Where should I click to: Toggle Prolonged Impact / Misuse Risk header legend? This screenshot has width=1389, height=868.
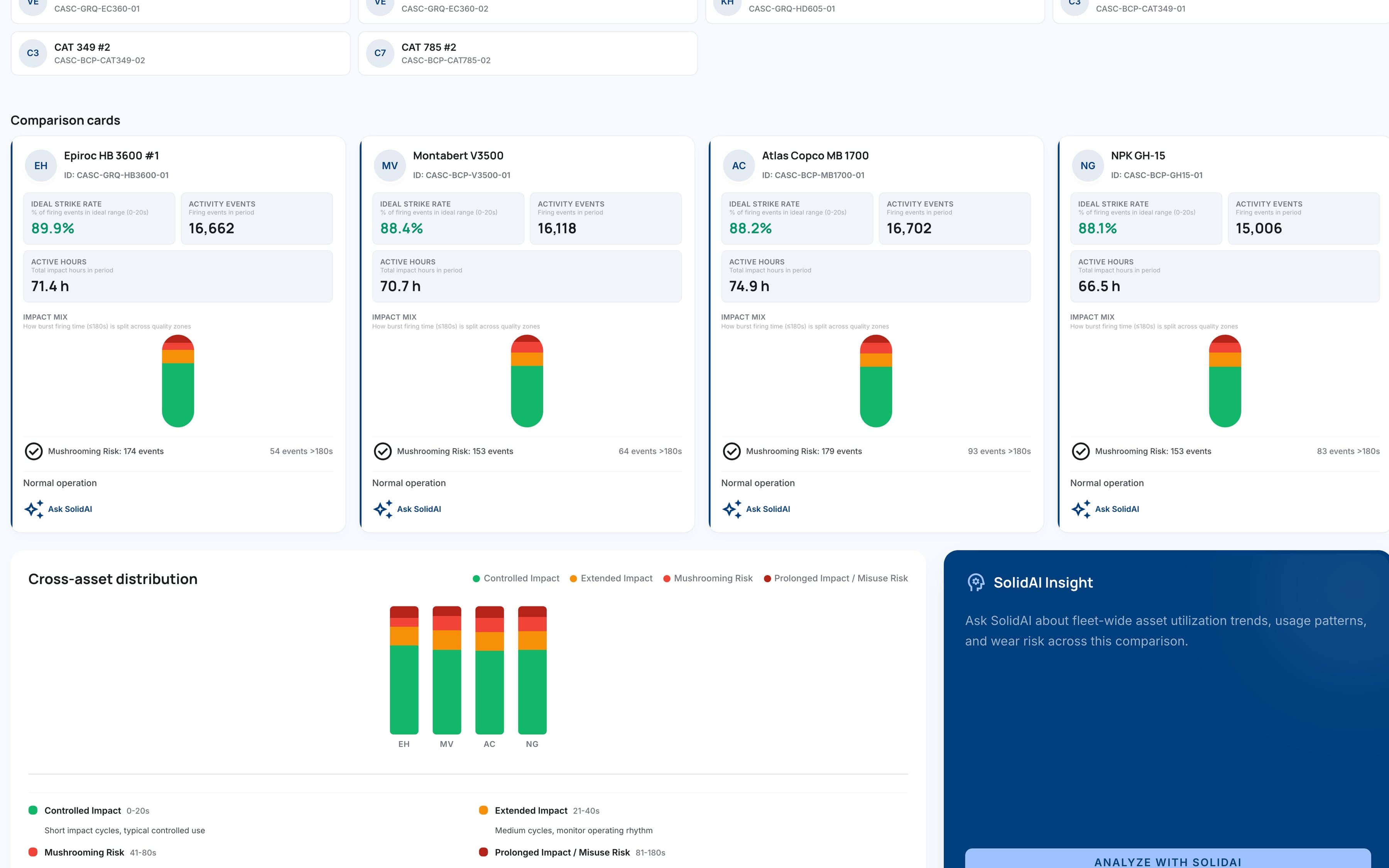point(836,578)
